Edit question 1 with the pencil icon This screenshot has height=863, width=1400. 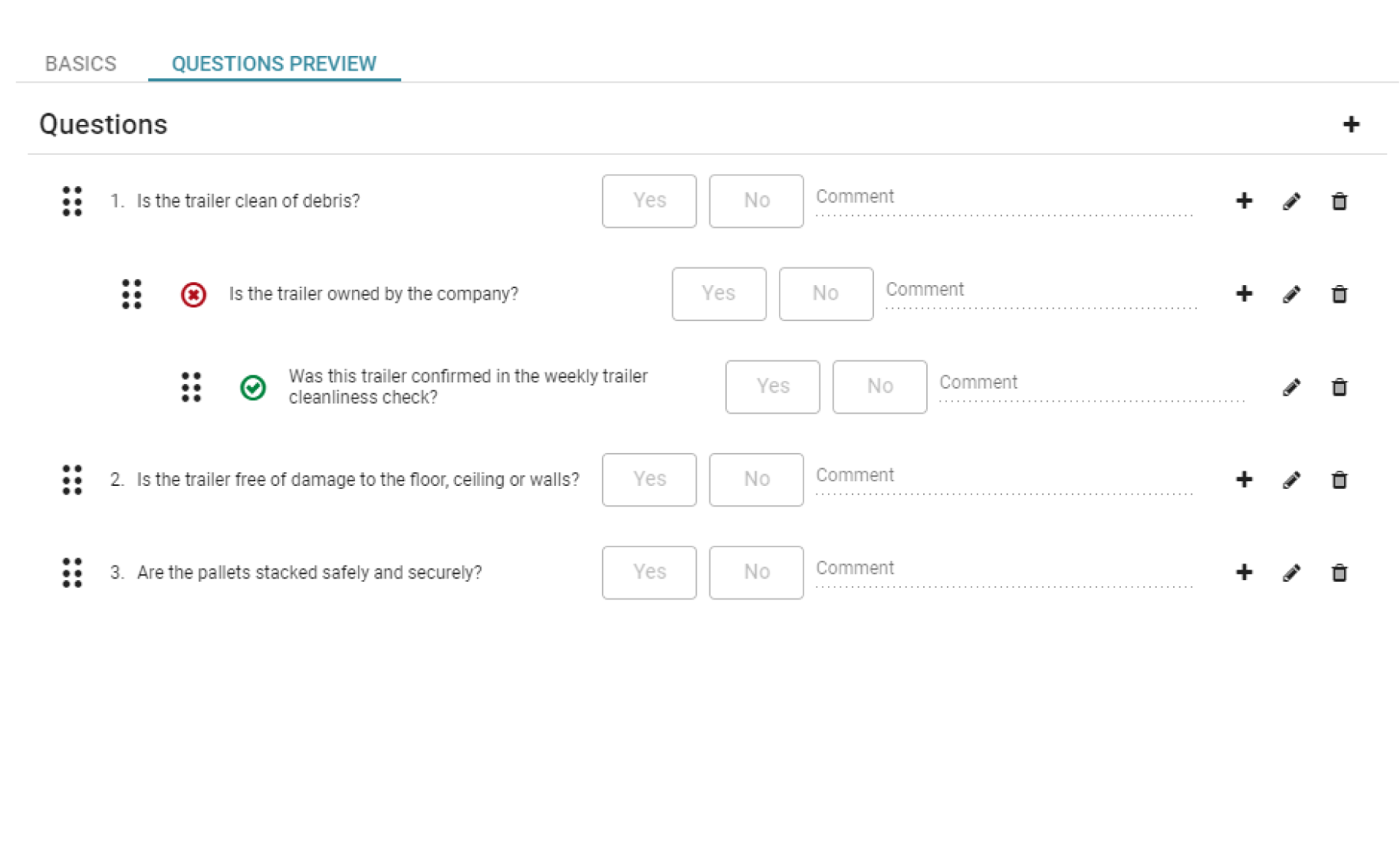(1291, 201)
